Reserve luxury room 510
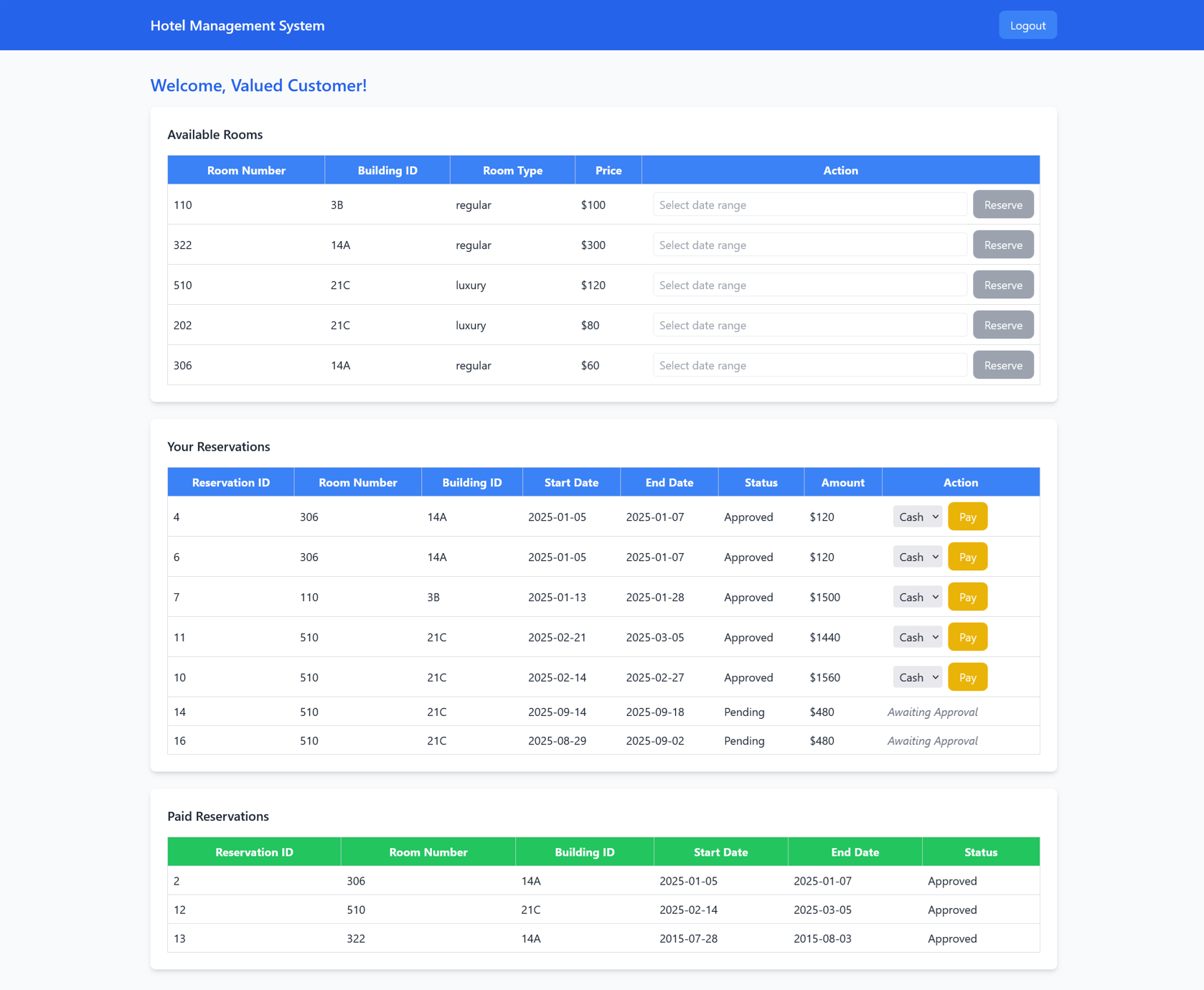1204x990 pixels. click(x=1002, y=285)
